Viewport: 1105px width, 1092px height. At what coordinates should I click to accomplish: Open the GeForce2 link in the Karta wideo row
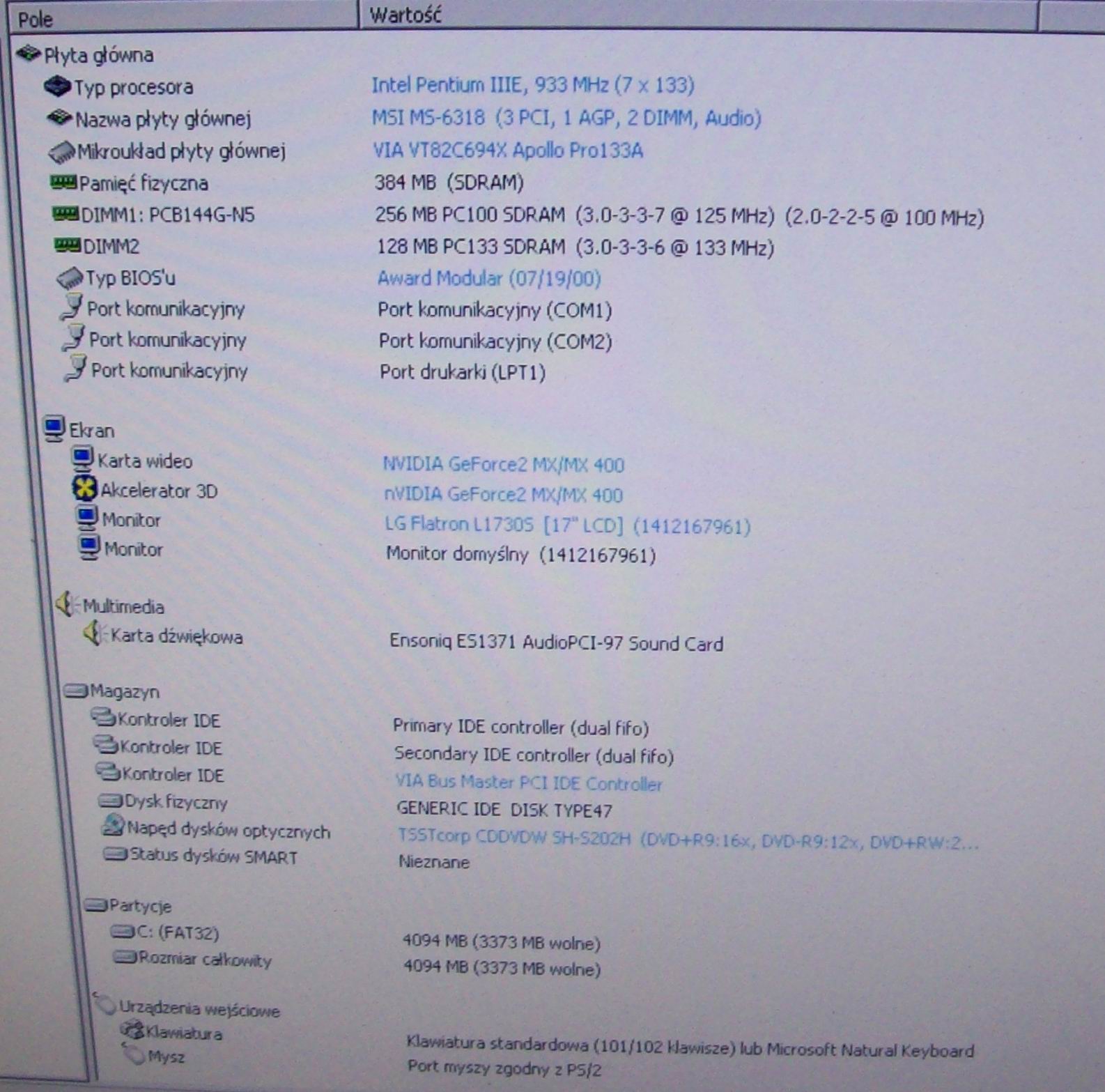coord(503,464)
